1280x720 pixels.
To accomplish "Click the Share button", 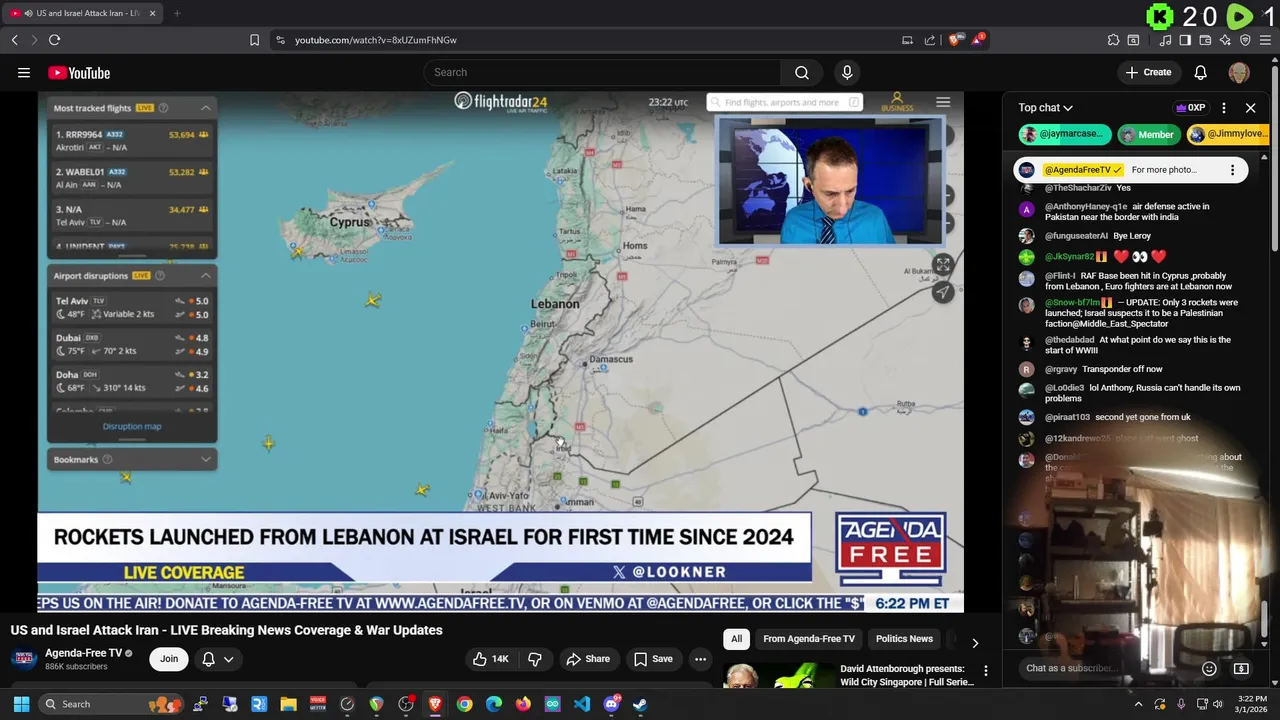I will click(x=588, y=659).
